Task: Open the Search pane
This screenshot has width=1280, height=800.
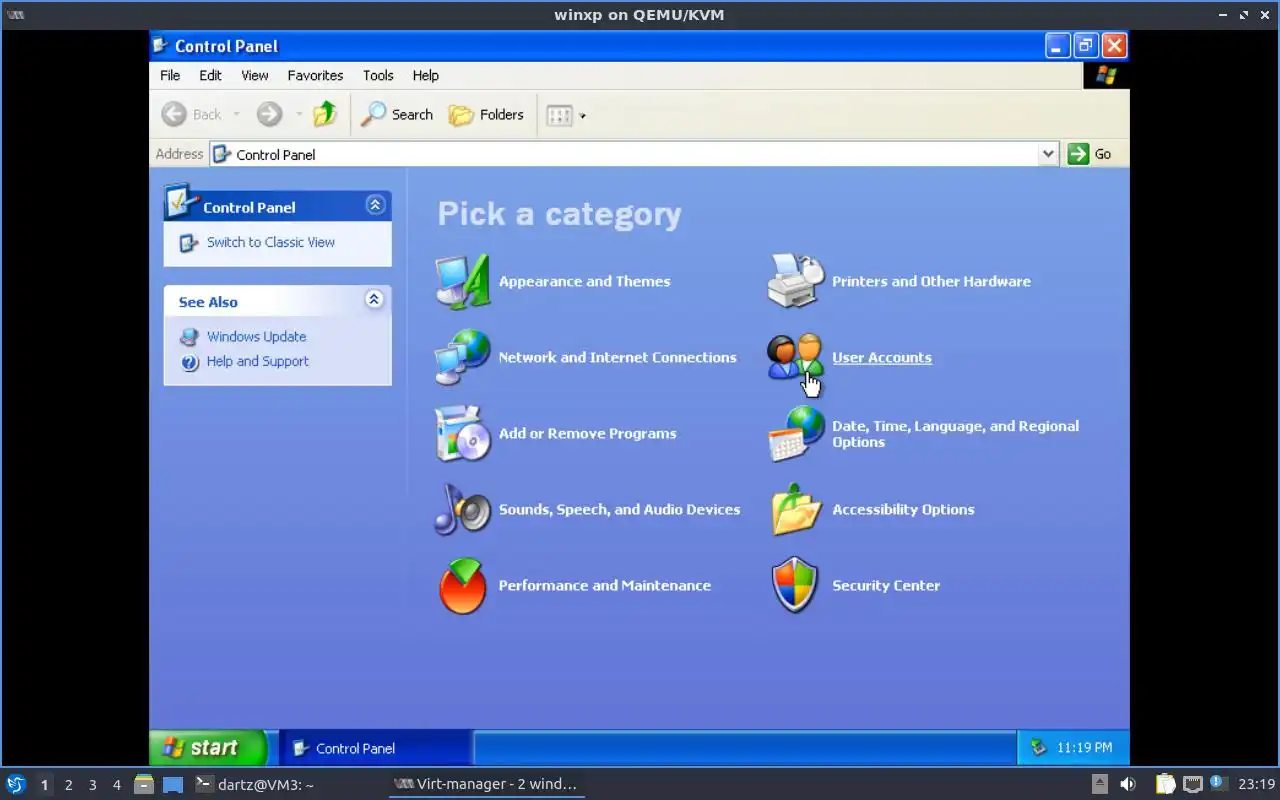Action: (x=397, y=115)
